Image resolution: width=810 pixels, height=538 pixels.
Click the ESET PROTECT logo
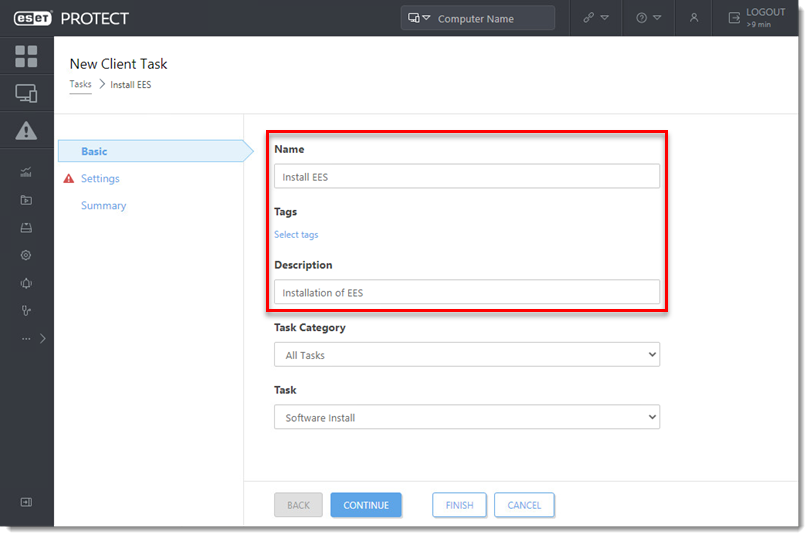71,19
